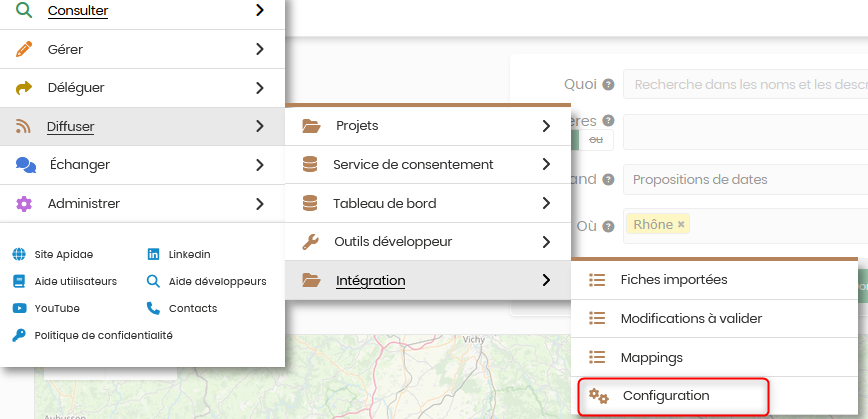Open the YouTube link
Screen dimensions: 868x419
coord(57,308)
